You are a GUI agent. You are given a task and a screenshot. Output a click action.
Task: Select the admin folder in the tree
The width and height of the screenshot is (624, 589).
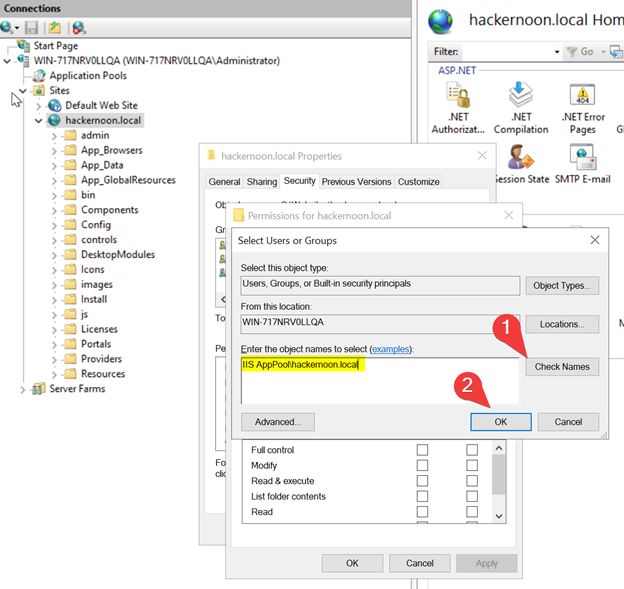click(95, 135)
